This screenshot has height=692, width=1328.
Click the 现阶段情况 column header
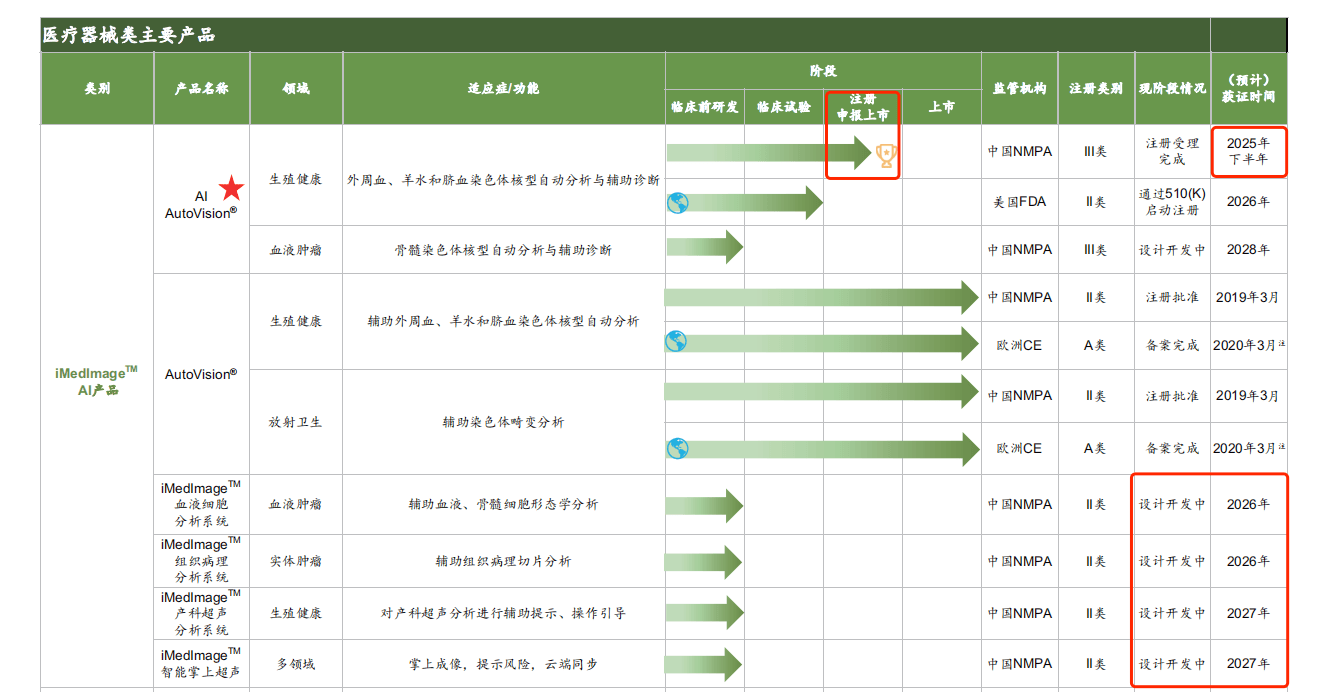tap(1172, 88)
